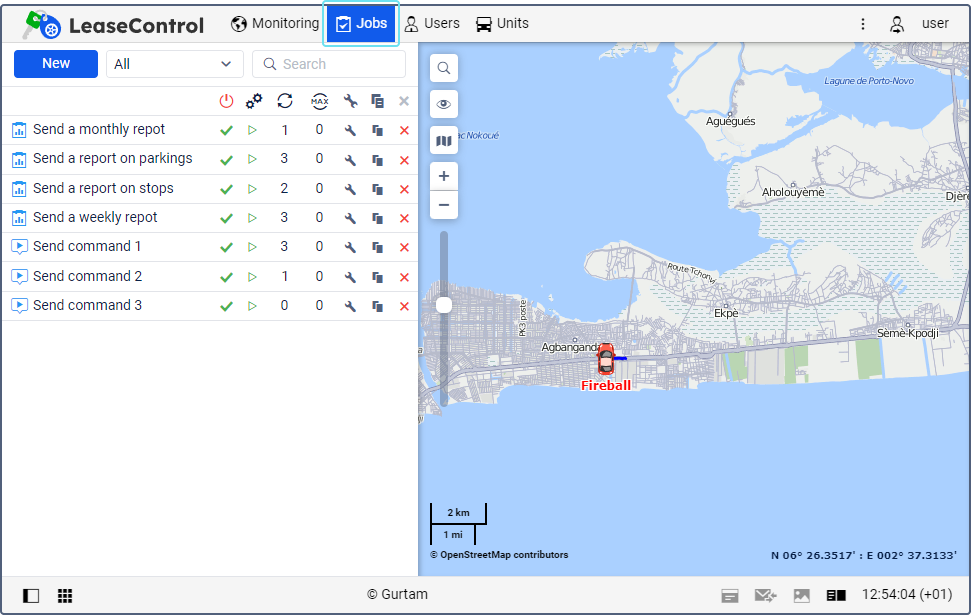Toggle map visibility eye button
The height and width of the screenshot is (615, 971).
444,104
